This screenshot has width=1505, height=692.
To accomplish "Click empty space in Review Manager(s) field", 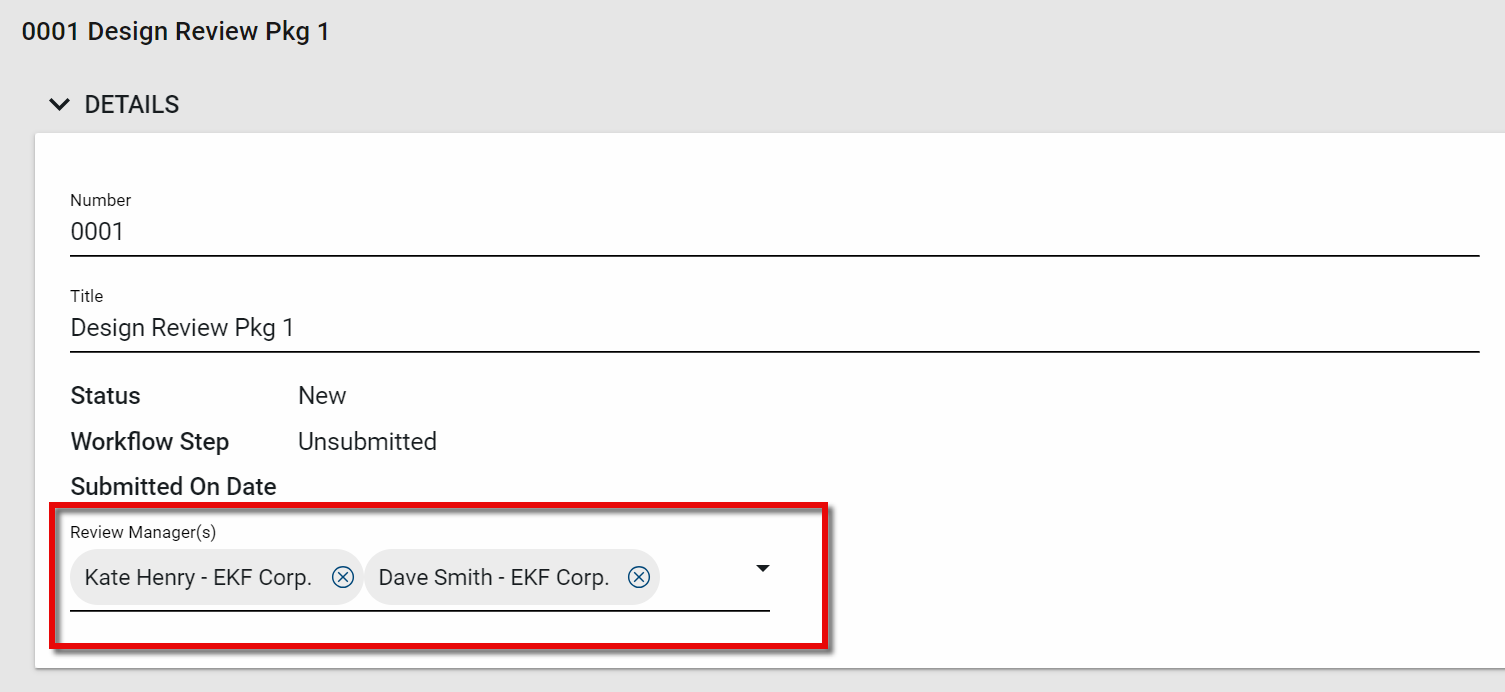I will point(705,578).
